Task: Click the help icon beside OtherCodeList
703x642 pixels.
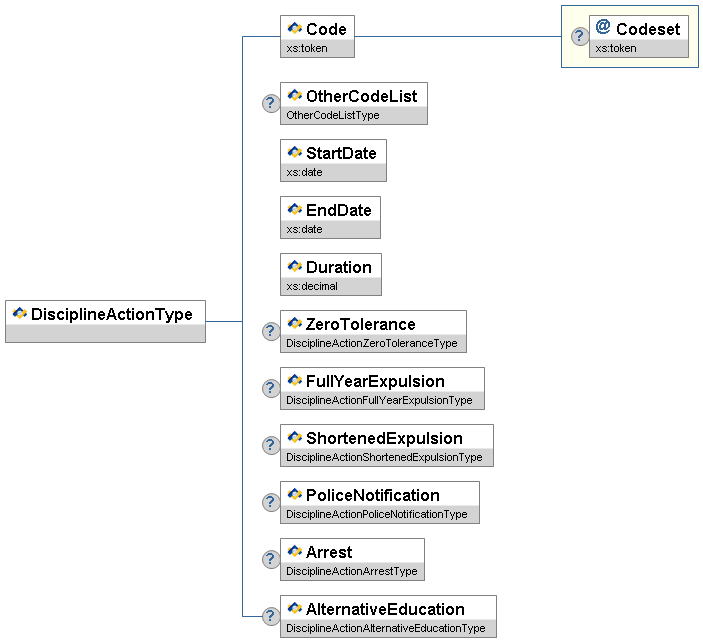Action: (x=271, y=103)
